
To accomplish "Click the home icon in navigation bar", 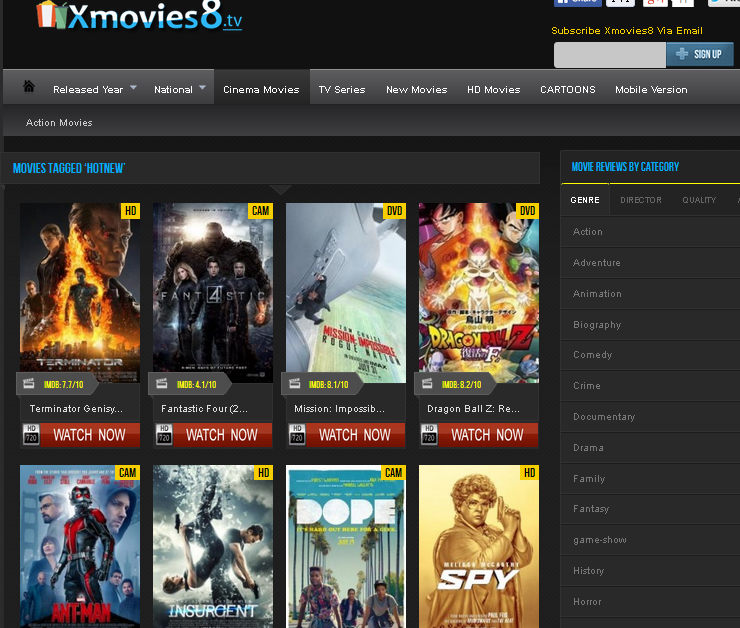I will [29, 86].
